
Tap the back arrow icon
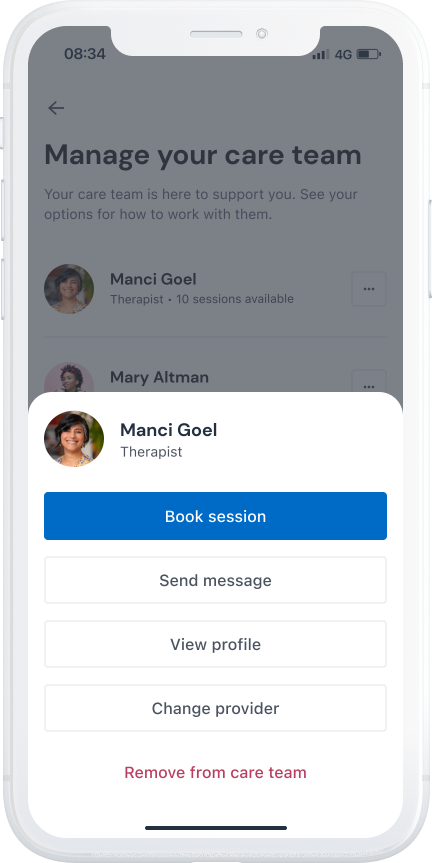click(x=56, y=108)
